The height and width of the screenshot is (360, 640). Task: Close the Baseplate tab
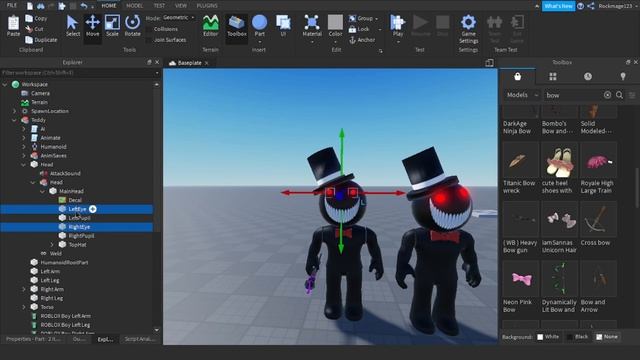click(x=207, y=63)
